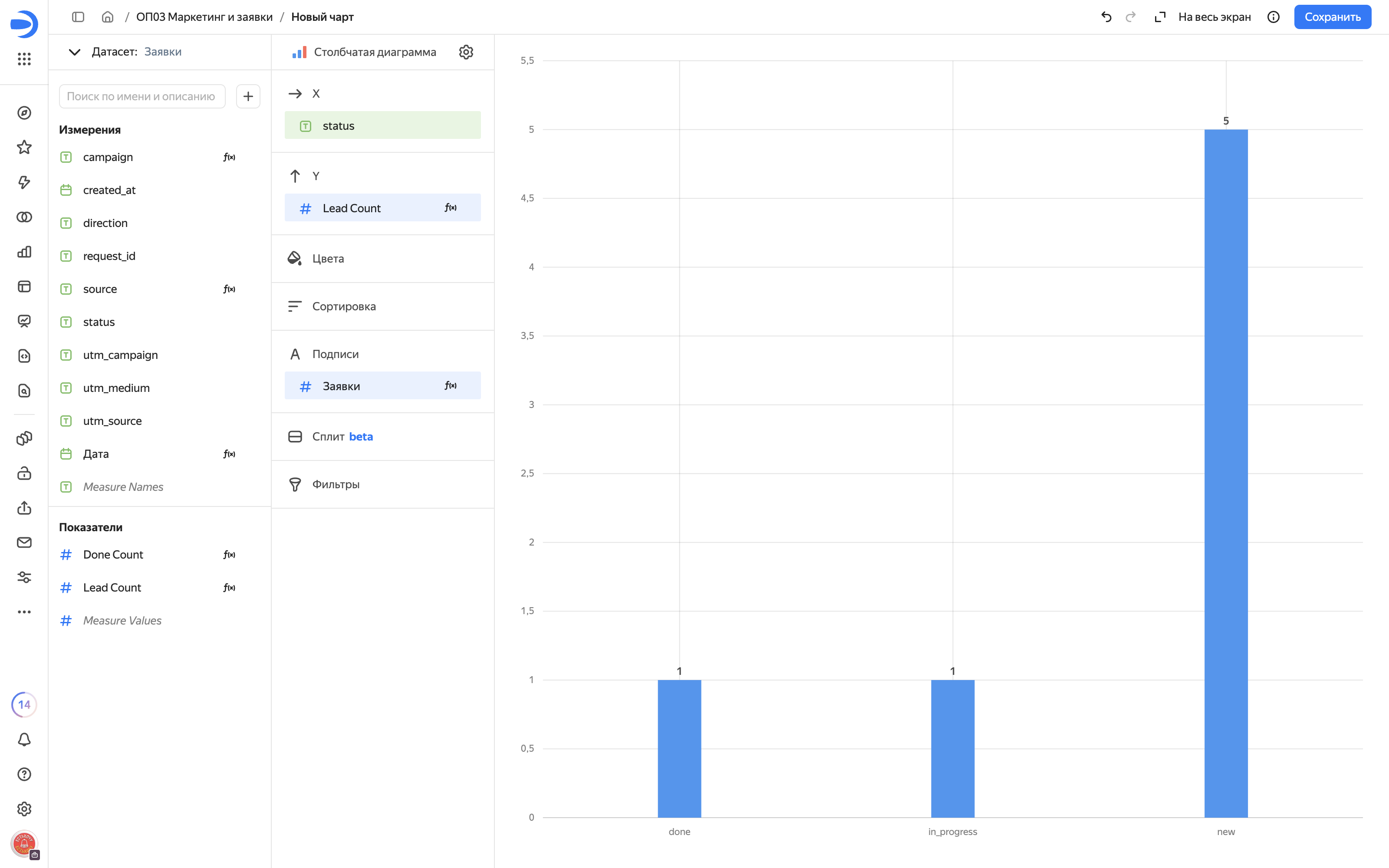Open settings gear at bottom of sidebar
The image size is (1389, 868).
(x=24, y=809)
